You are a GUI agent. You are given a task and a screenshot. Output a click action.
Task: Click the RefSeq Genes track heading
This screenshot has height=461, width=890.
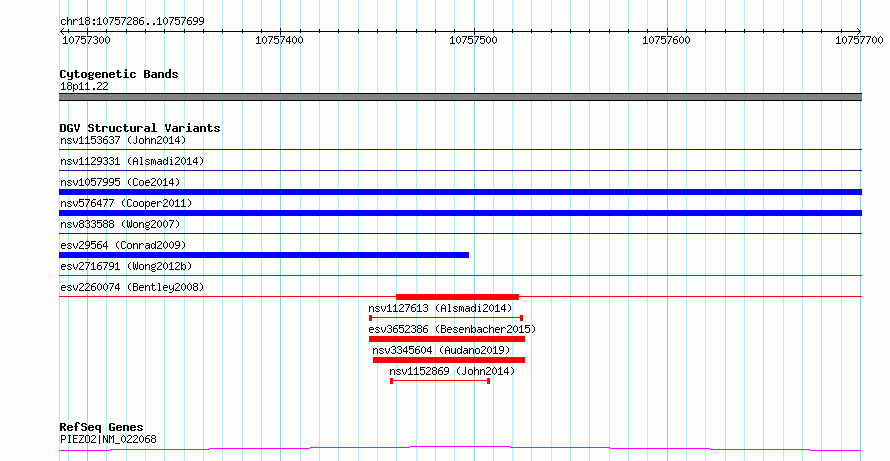tap(101, 428)
